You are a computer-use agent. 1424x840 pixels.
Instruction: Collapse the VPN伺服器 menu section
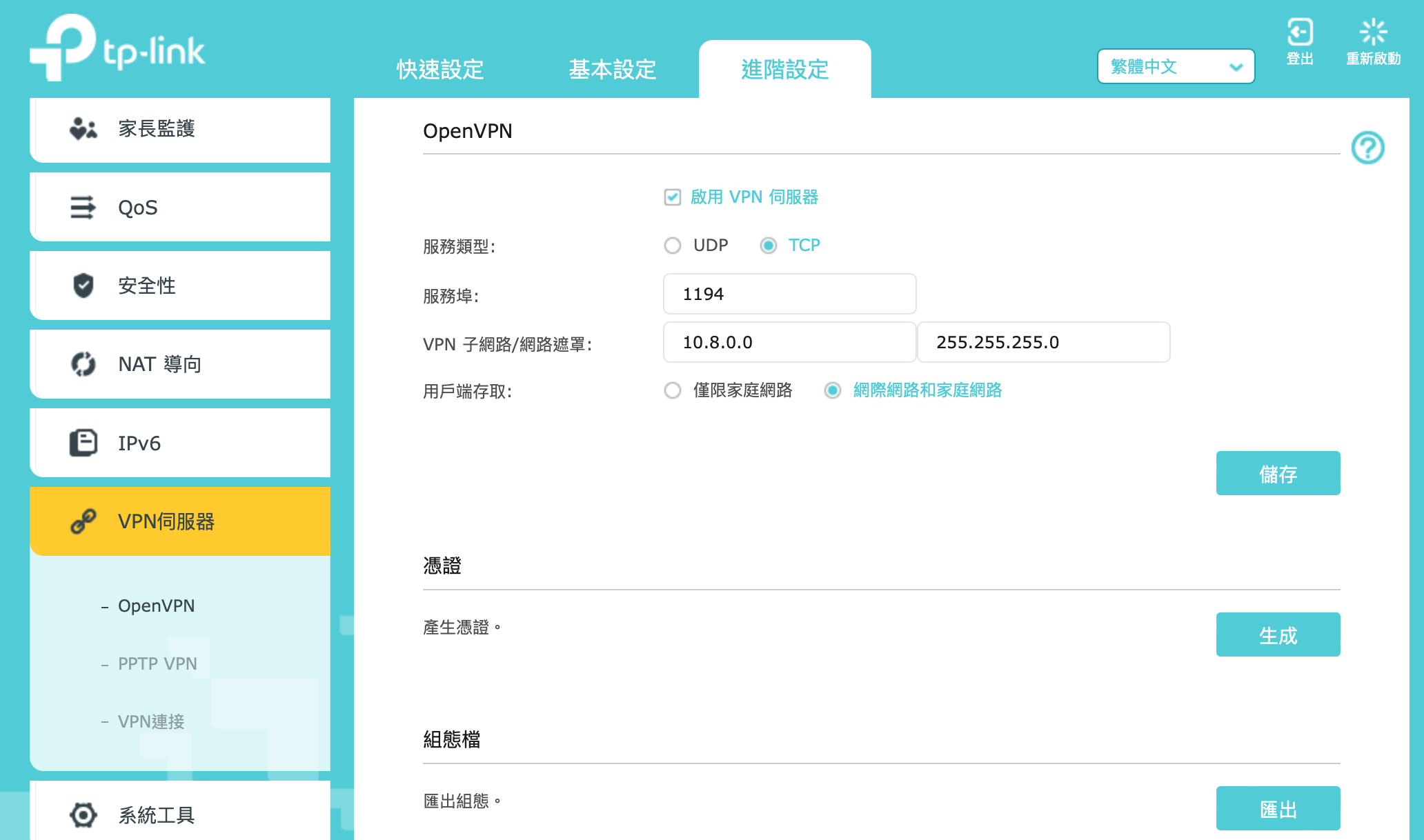[180, 521]
